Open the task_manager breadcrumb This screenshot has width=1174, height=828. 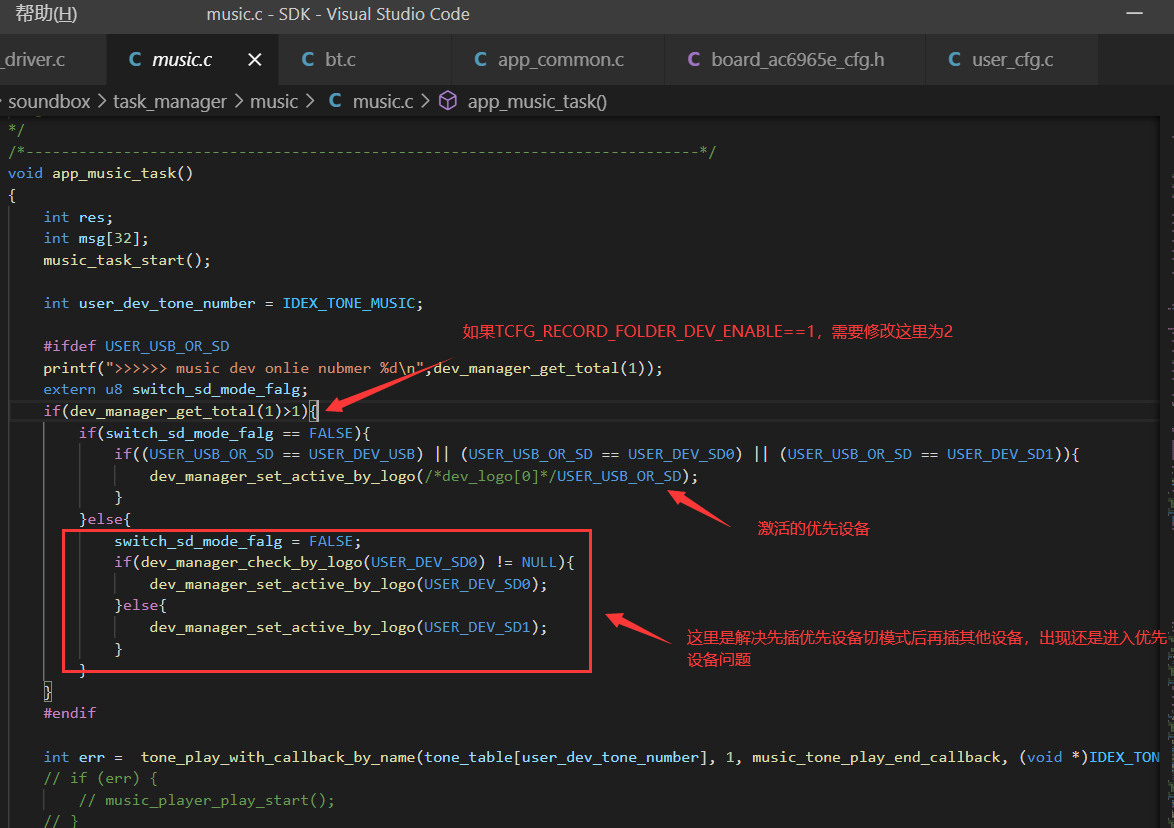[169, 102]
